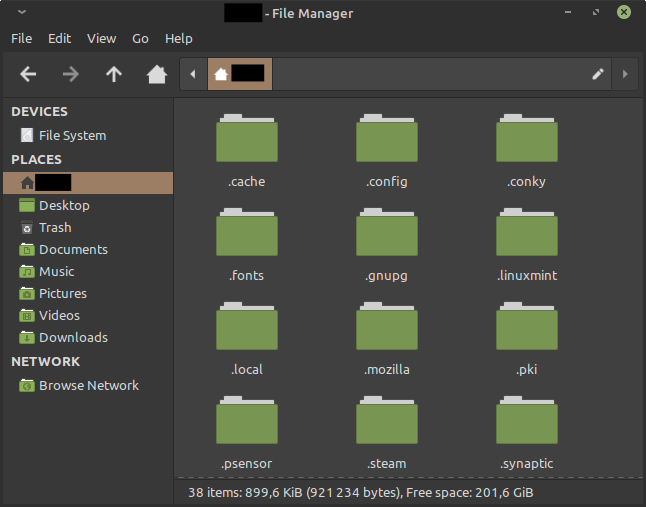Select the home folder in Places sidebar
This screenshot has height=507, width=646.
click(x=88, y=183)
